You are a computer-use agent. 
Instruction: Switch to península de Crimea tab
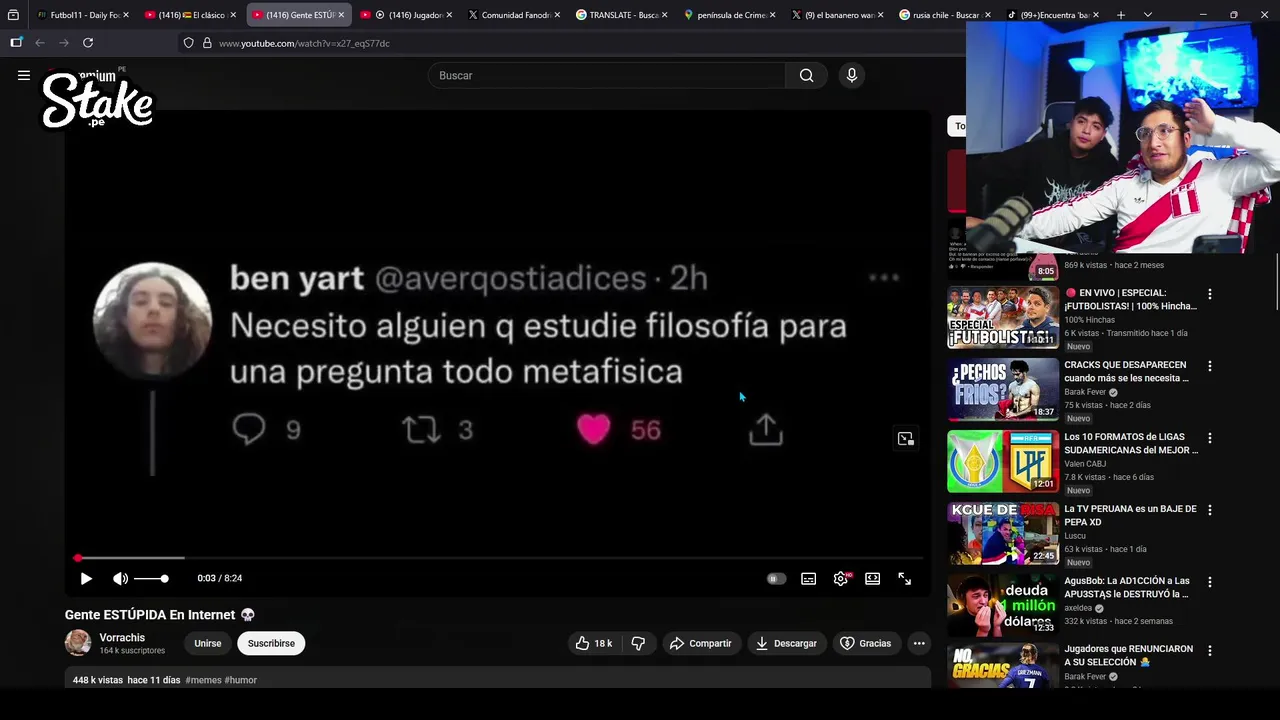(x=730, y=15)
